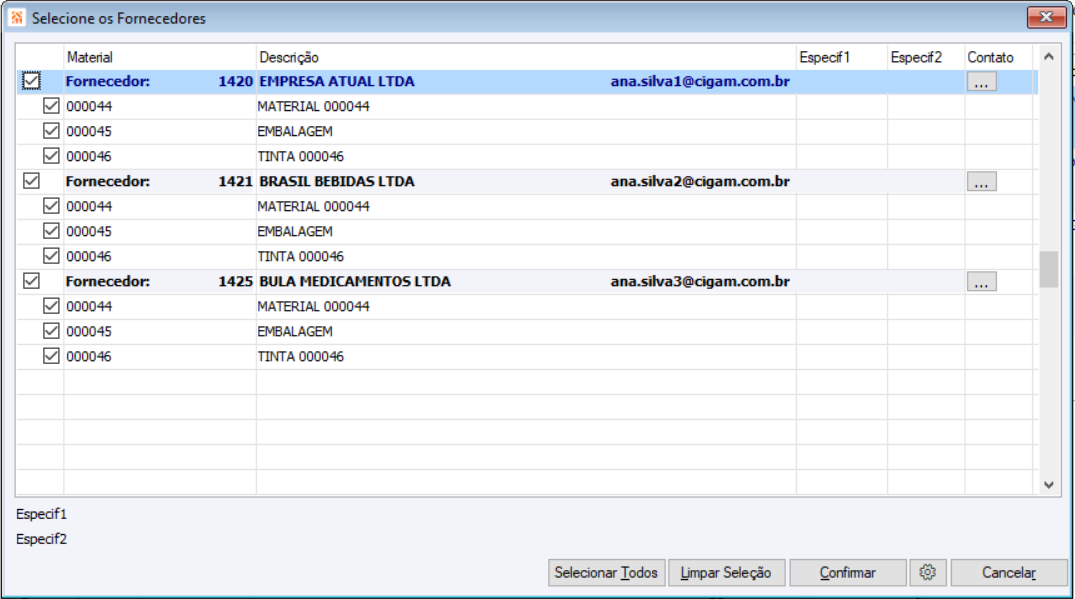Uncheck material 000044 under BULA MEDICAMENTOS LTDA
Viewport: 1075px width, 599px height.
click(51, 306)
